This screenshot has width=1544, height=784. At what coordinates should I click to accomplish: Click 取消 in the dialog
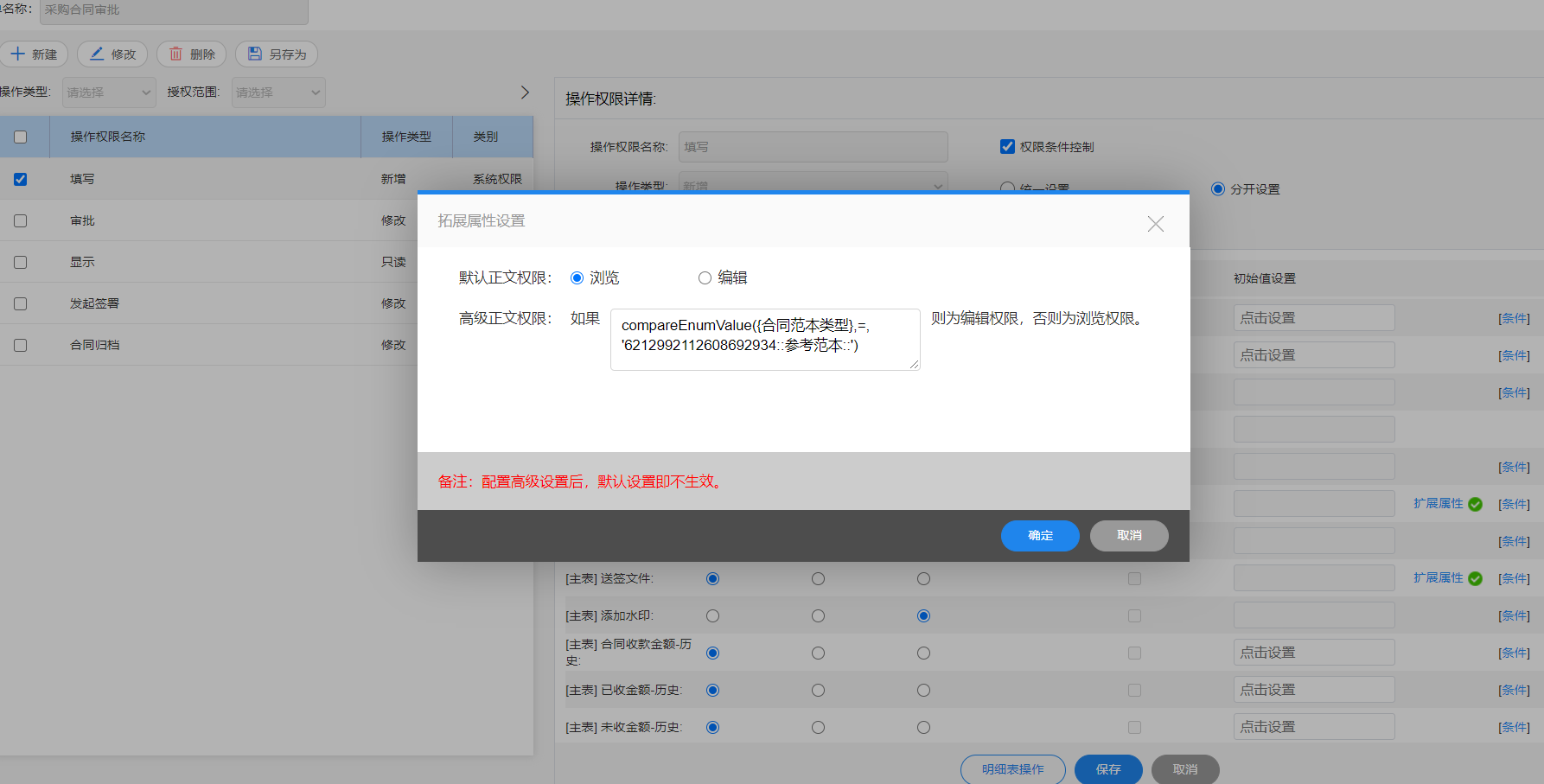coord(1129,536)
